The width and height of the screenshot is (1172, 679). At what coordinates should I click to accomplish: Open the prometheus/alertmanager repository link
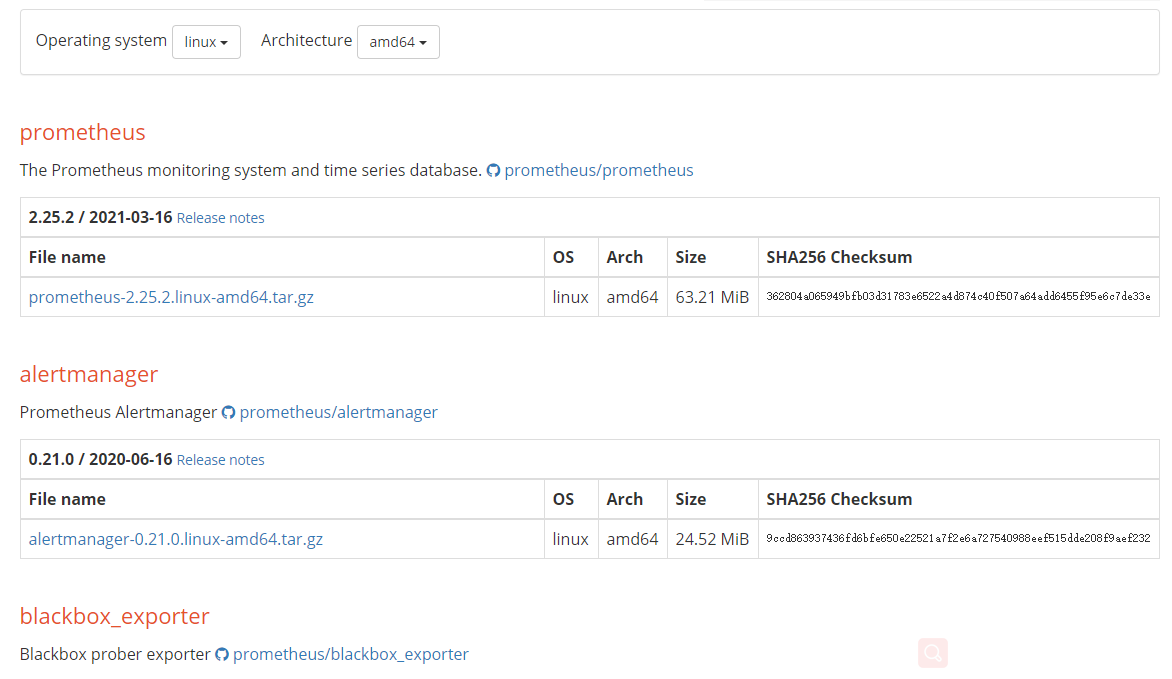click(339, 412)
